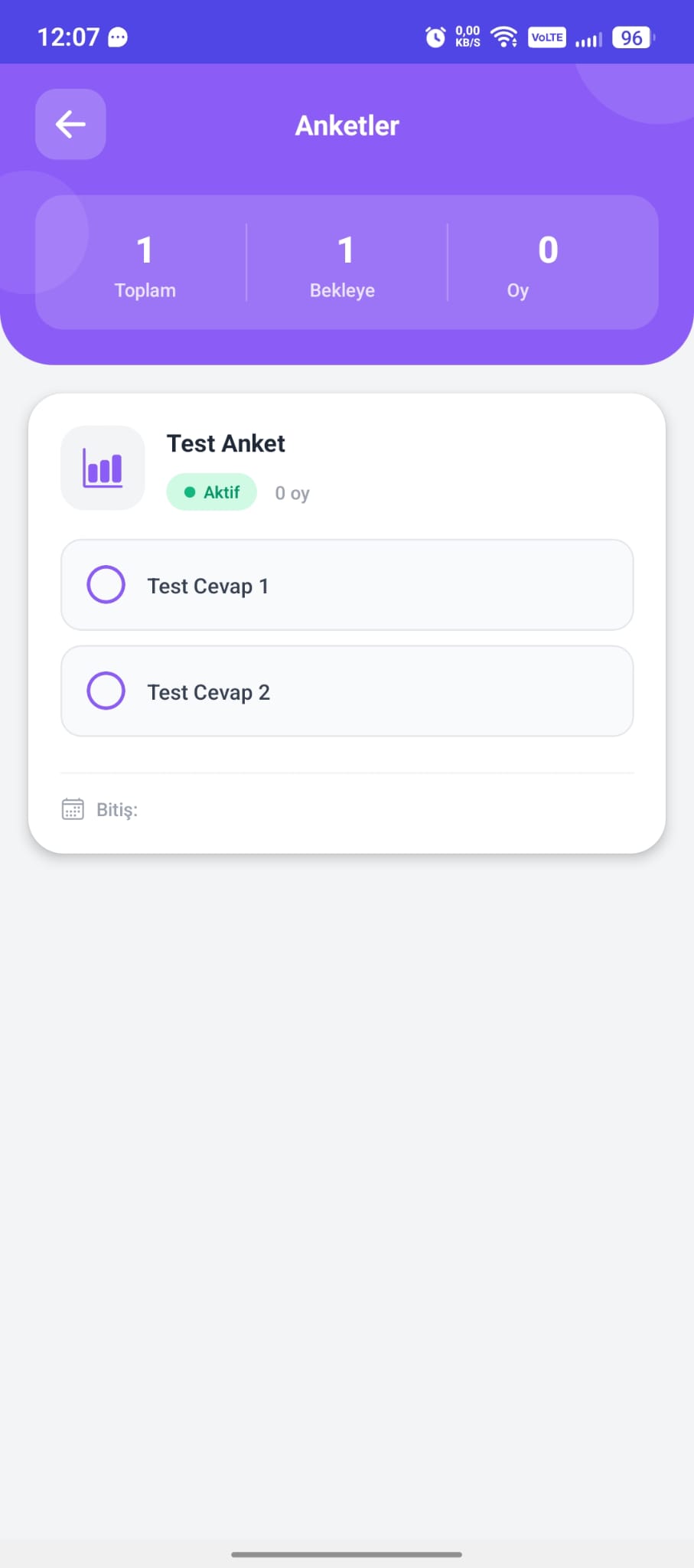
Task: Tap the VoLTE indicator icon
Action: coord(547,37)
